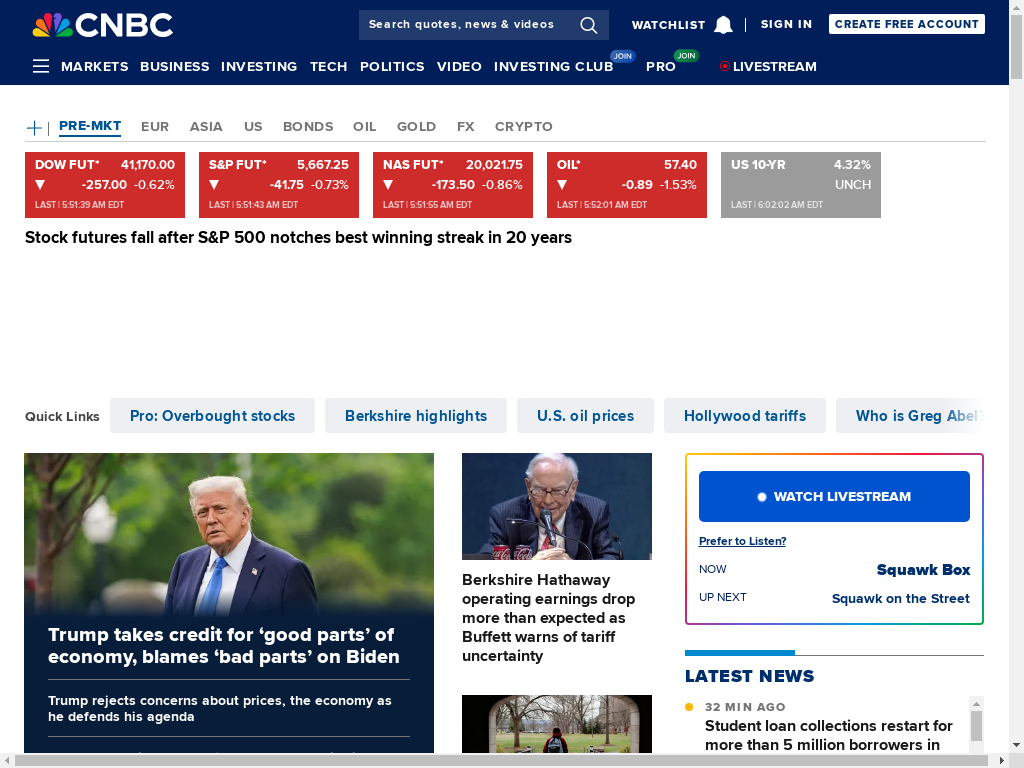The image size is (1024, 768).
Task: Open Investing Club in the nav bar
Action: (x=553, y=67)
